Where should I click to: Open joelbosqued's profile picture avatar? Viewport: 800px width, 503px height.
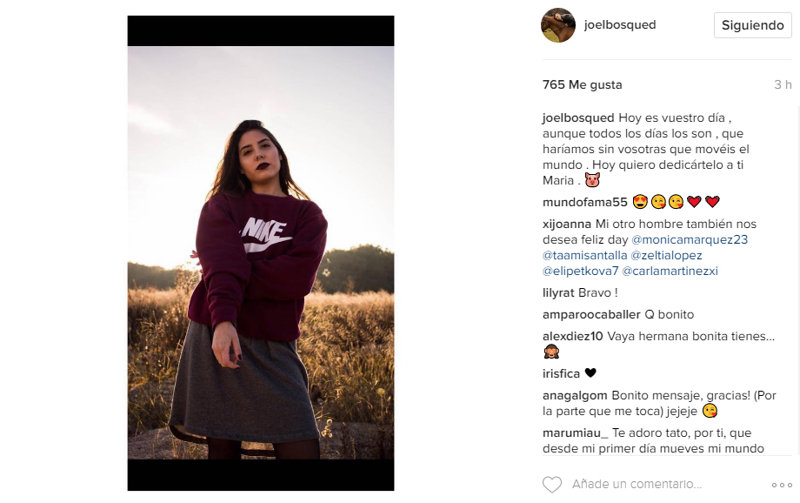558,25
